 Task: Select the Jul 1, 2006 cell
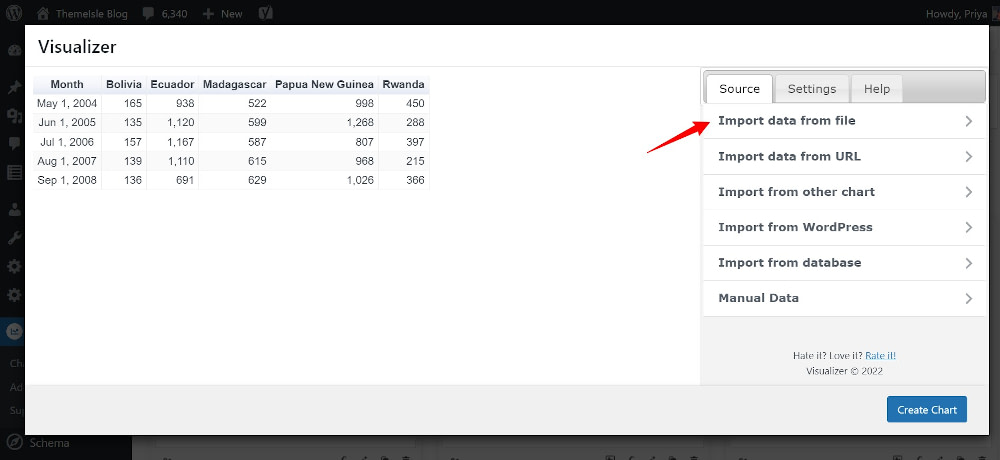click(67, 142)
